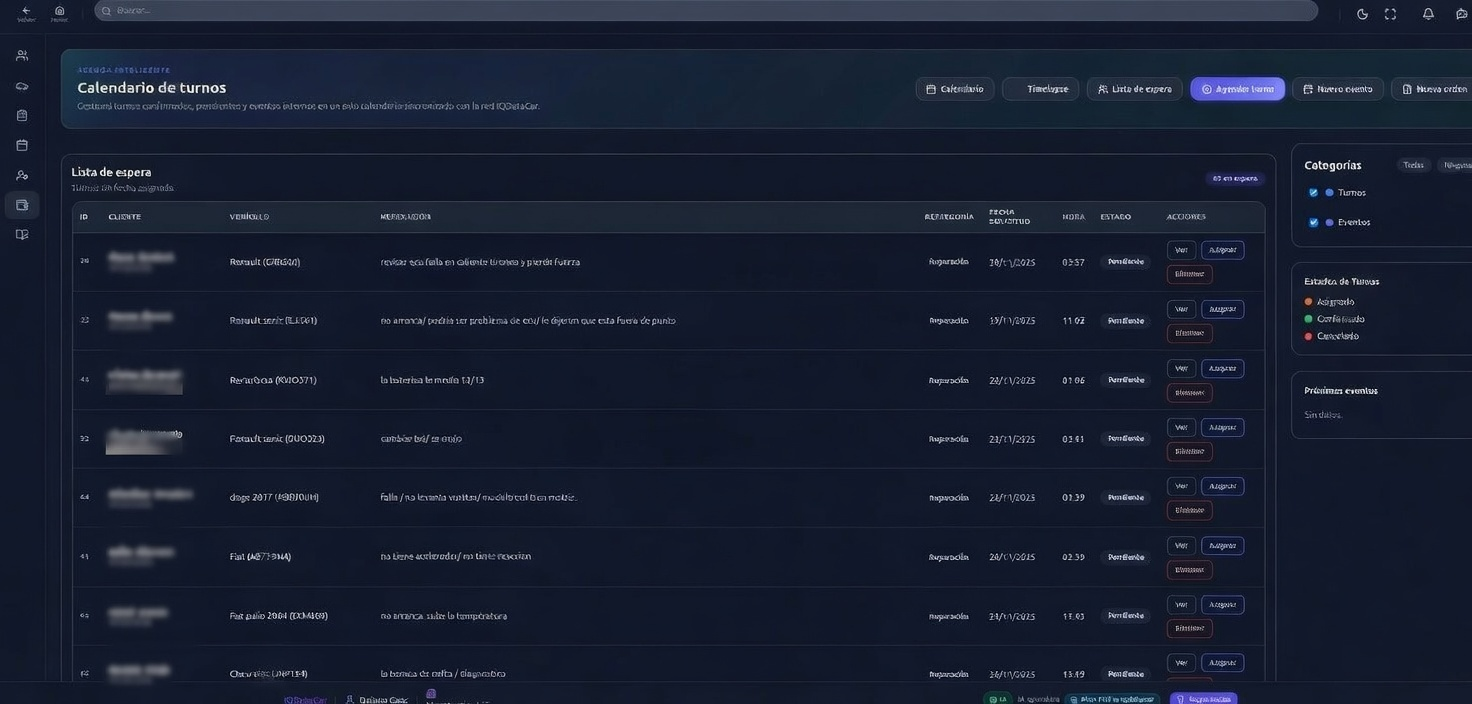Click the Nuevo evento button
Viewport: 1472px width, 704px height.
point(1337,89)
